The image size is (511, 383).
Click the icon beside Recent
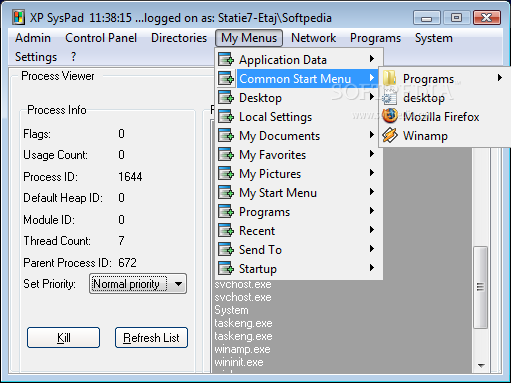[x=226, y=230]
